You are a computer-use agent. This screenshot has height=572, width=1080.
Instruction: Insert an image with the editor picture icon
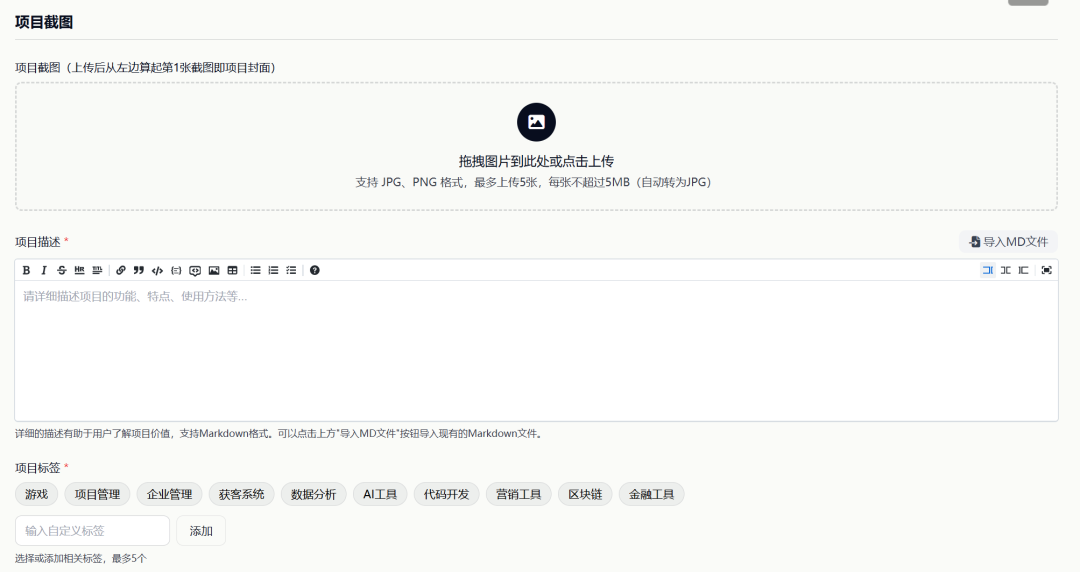click(214, 270)
